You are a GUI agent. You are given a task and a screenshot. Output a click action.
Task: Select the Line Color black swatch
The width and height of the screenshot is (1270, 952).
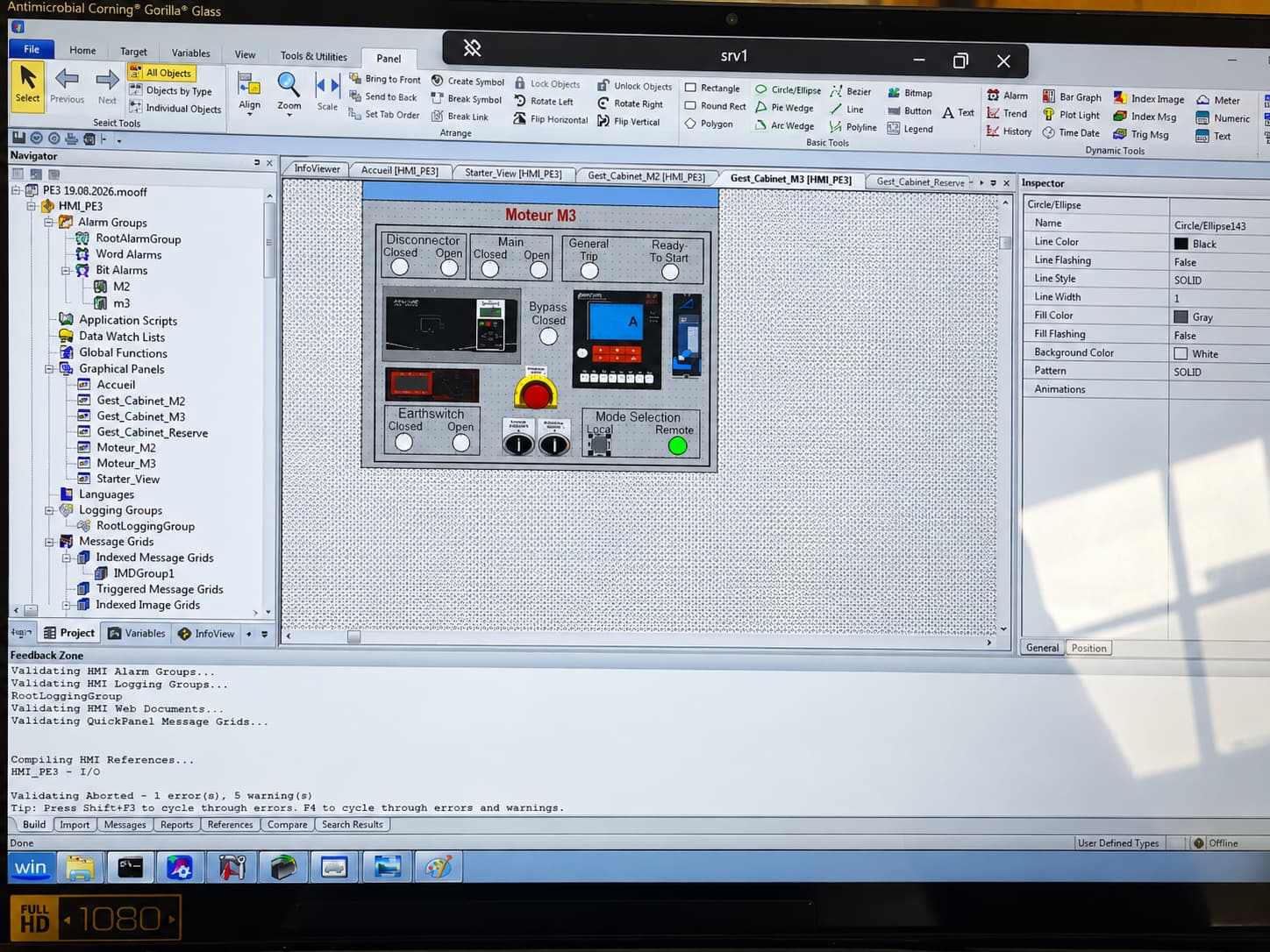(x=1181, y=244)
